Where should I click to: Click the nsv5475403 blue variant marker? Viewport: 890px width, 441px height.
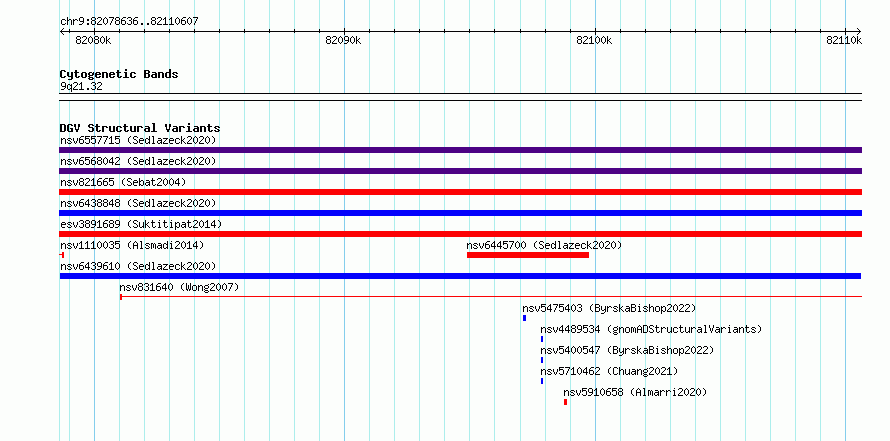pyautogui.click(x=524, y=318)
